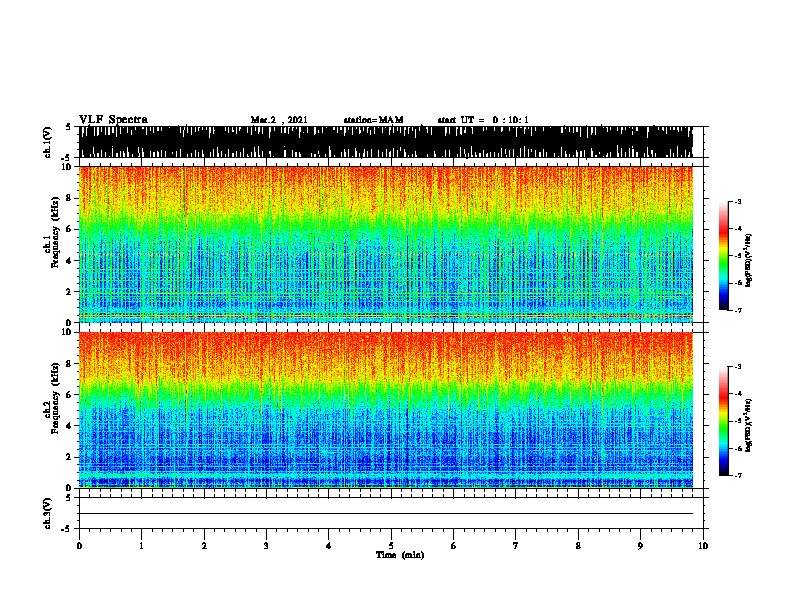Click the "-7" label on ch.1 color bar
Viewport: 792px width, 612px height.
coord(738,310)
